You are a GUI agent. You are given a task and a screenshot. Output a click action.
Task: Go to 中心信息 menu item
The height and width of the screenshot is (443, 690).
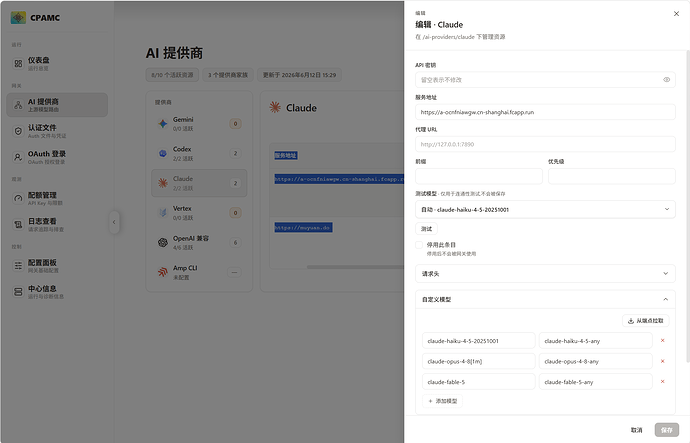point(57,292)
